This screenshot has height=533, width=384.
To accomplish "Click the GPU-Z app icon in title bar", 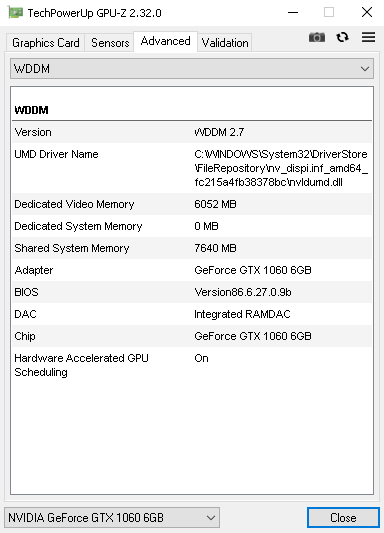I will pyautogui.click(x=15, y=13).
